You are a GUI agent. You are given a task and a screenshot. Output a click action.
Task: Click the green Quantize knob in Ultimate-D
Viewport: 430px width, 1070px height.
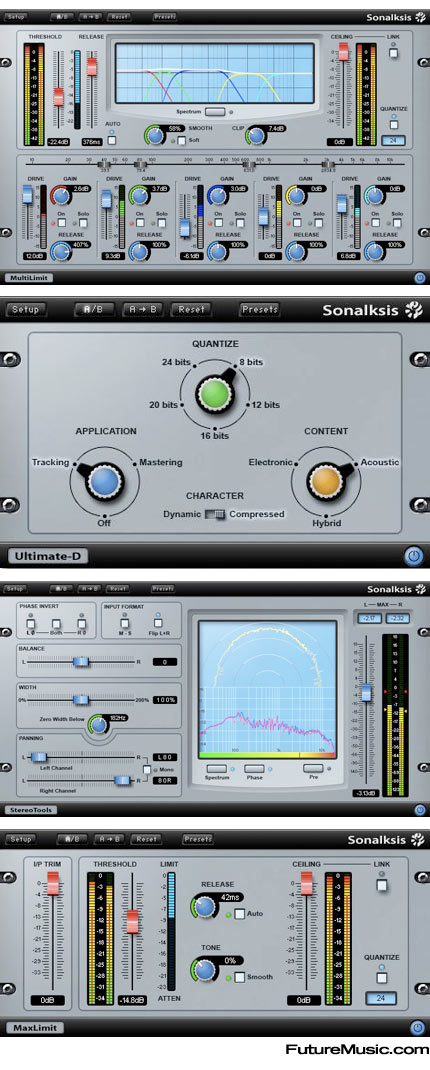pos(214,394)
